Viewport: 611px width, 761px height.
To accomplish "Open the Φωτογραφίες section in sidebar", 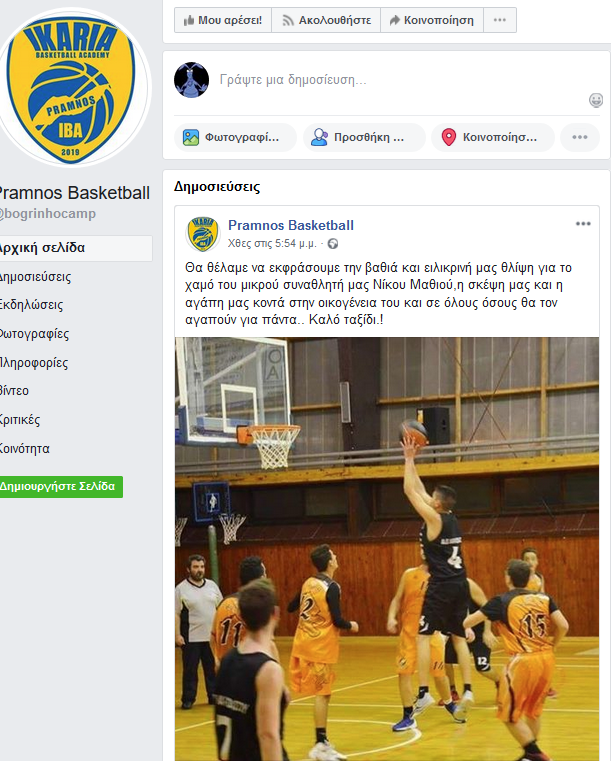I will [x=34, y=334].
